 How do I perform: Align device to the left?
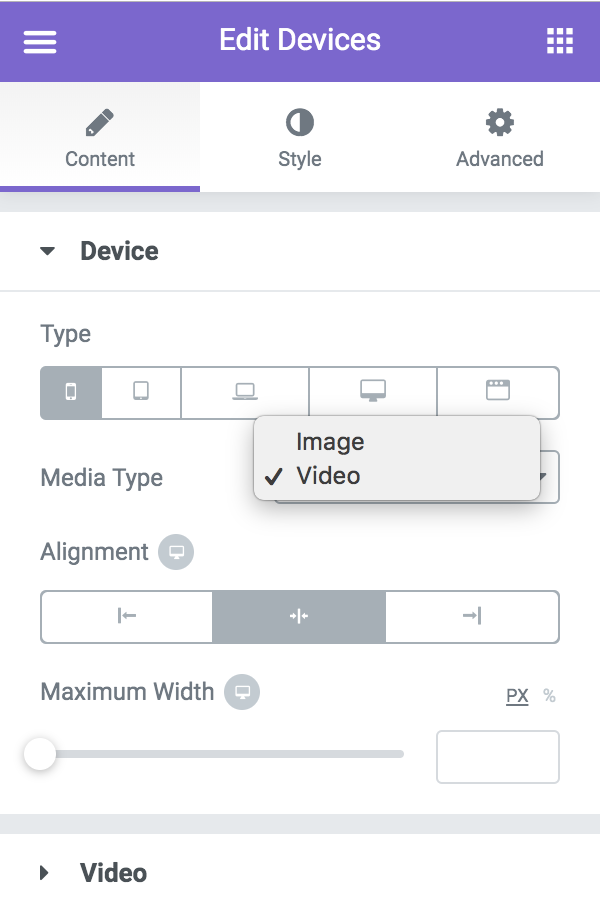click(x=127, y=617)
